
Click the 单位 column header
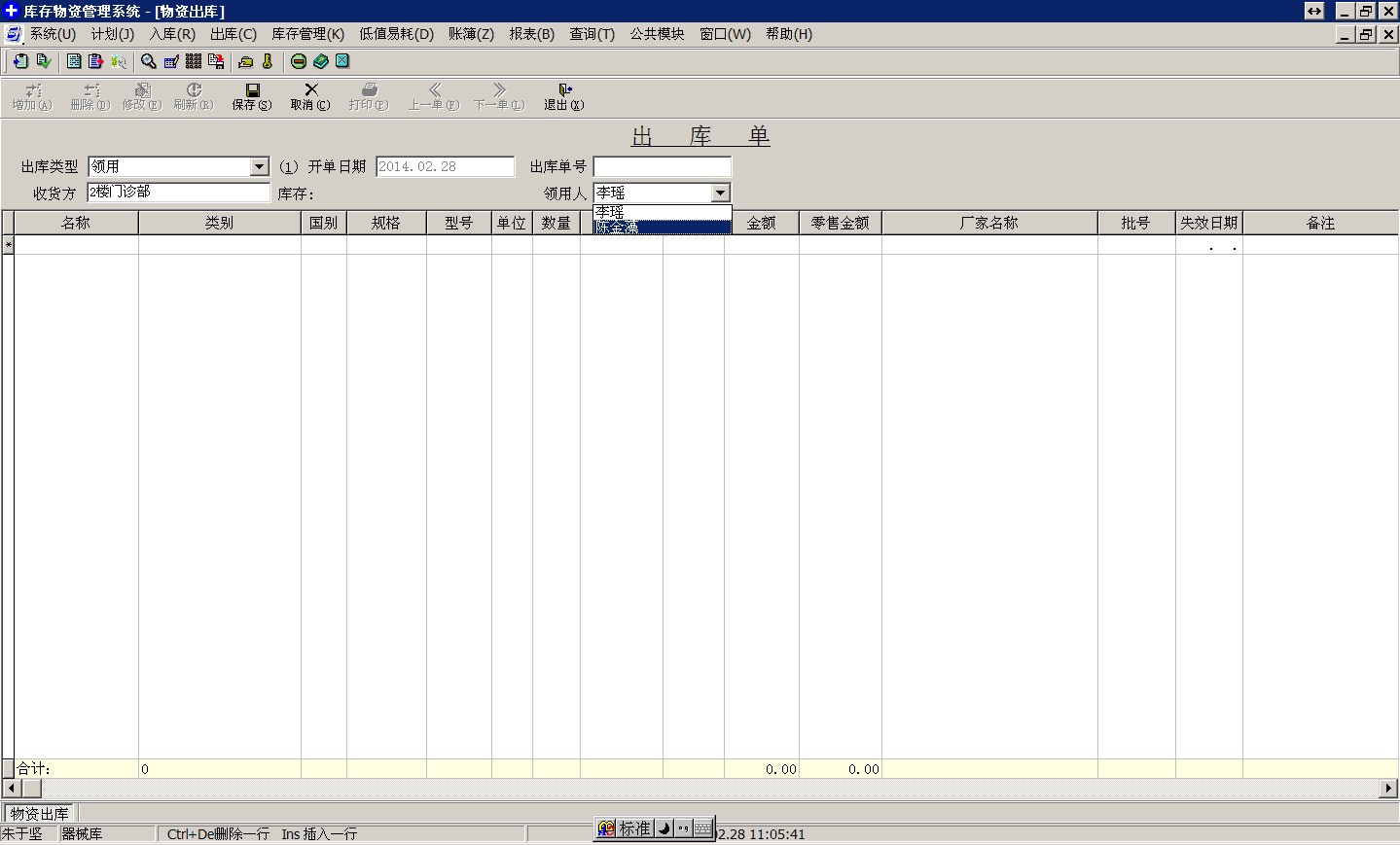(x=512, y=223)
